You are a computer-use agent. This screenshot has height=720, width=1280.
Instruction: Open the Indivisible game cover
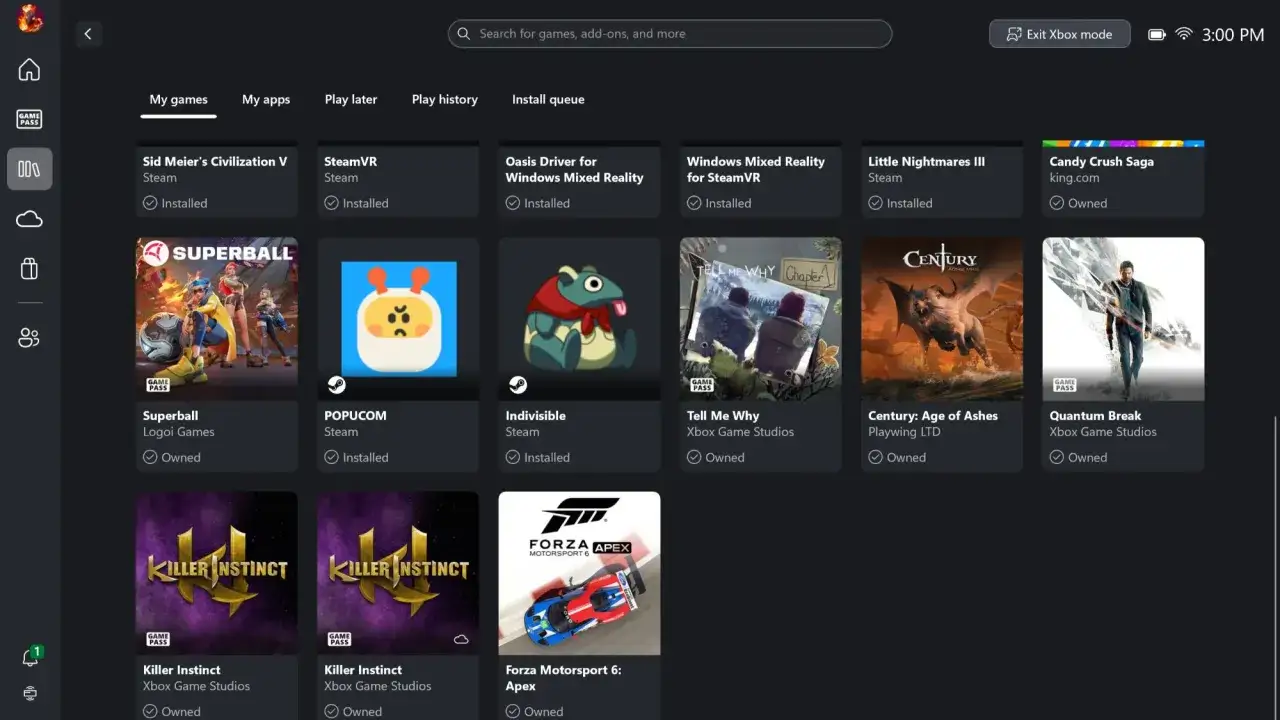tap(579, 319)
